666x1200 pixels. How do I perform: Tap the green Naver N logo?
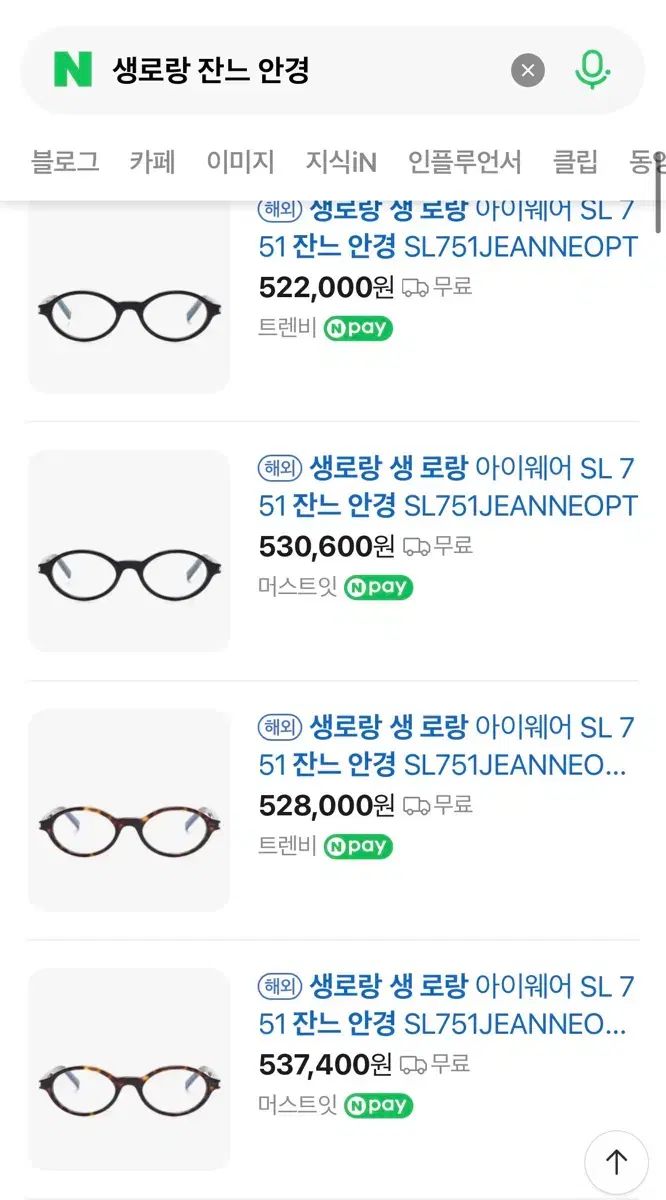72,70
